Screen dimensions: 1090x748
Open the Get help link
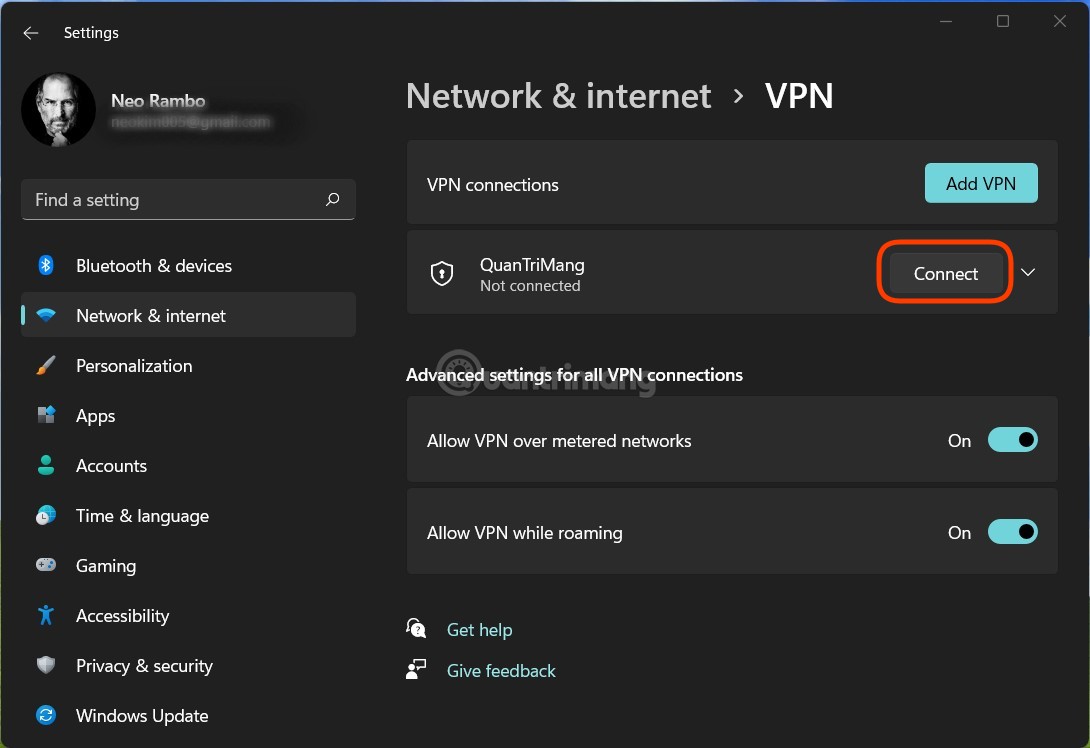click(x=479, y=630)
